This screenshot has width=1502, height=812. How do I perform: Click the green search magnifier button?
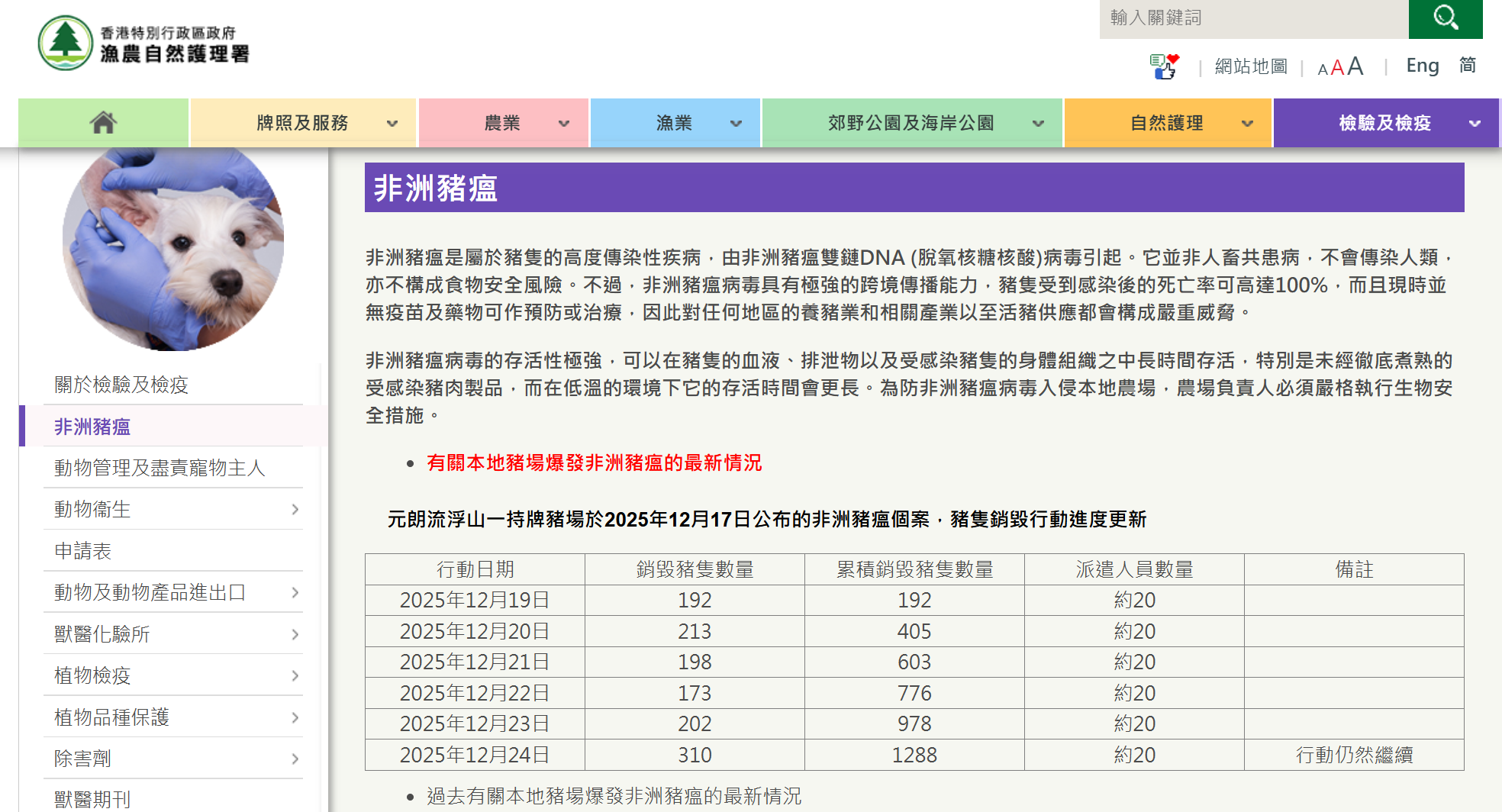[x=1445, y=18]
